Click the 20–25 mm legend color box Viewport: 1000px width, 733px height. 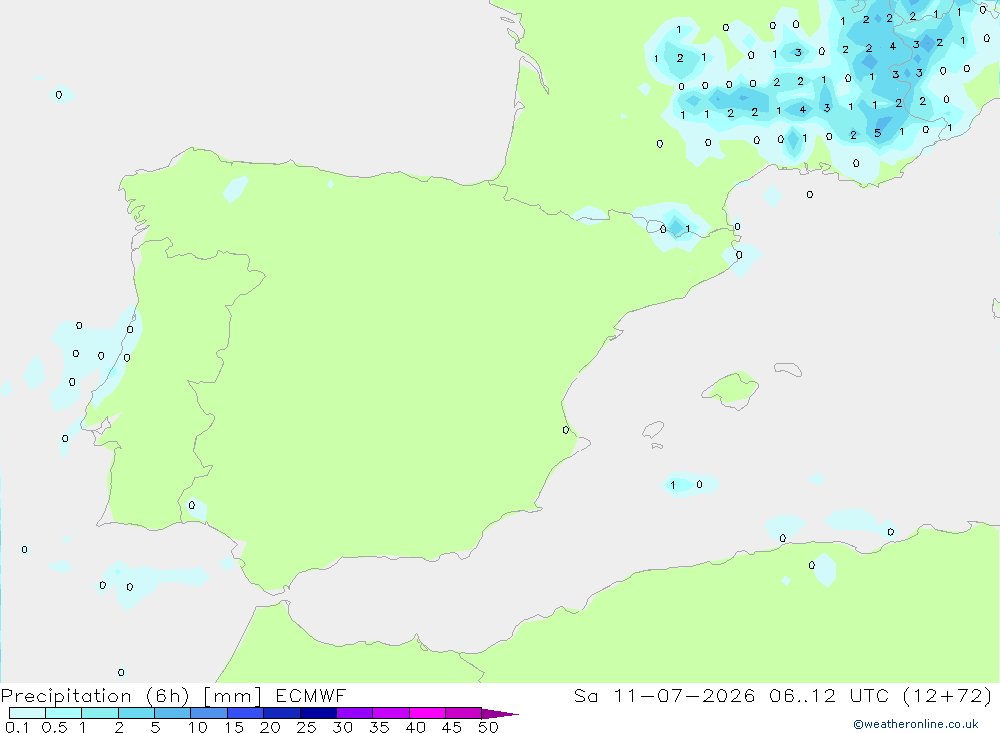[x=281, y=713]
